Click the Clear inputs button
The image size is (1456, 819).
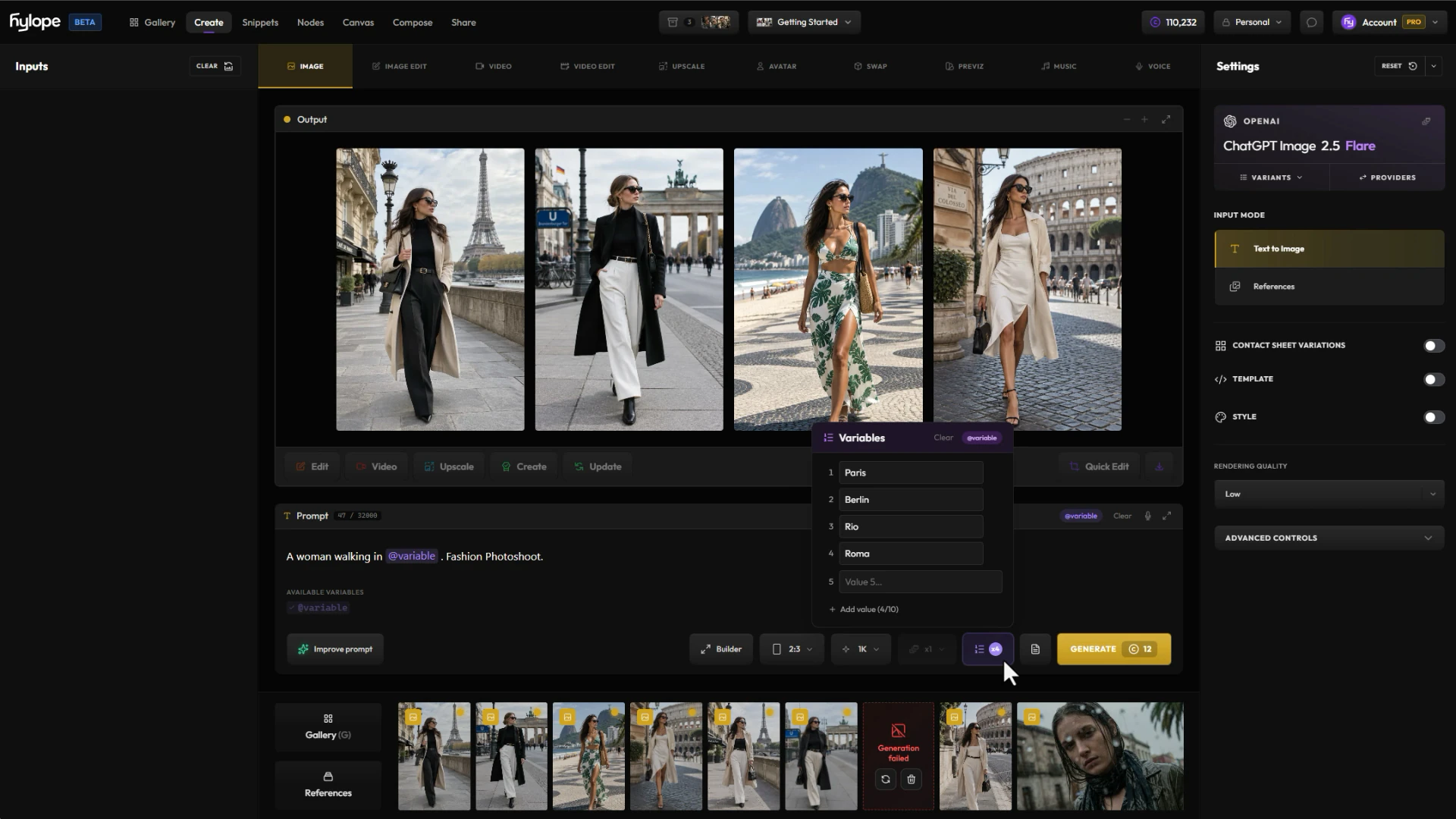[x=215, y=66]
